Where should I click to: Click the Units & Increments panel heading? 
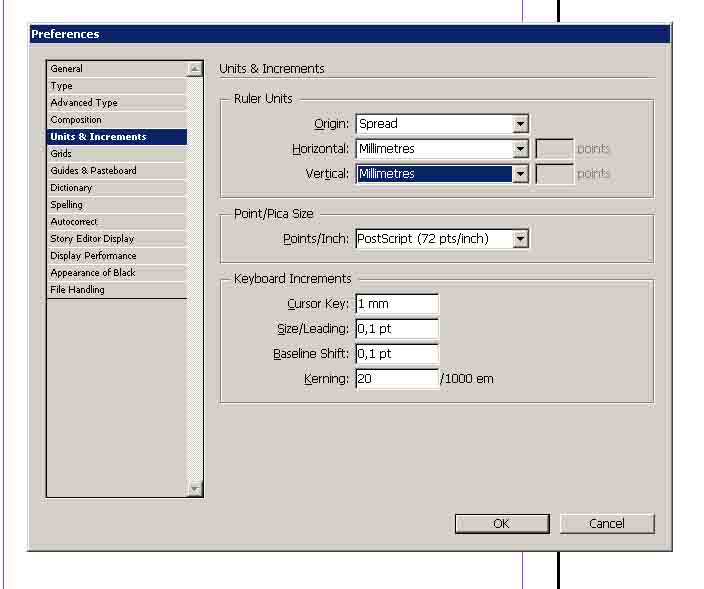tap(272, 69)
